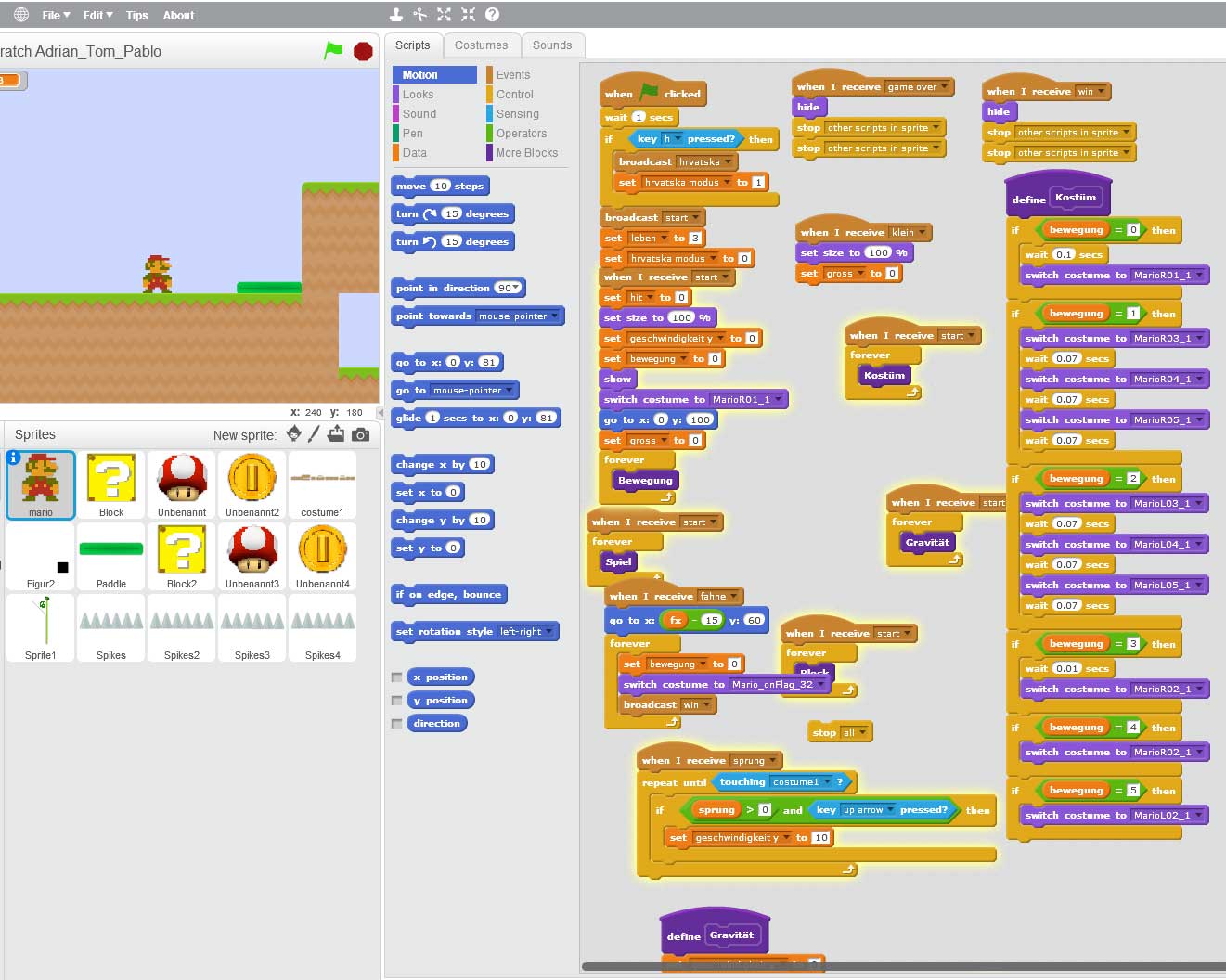Stop the project with the red stop sign
The width and height of the screenshot is (1226, 980).
pyautogui.click(x=364, y=50)
